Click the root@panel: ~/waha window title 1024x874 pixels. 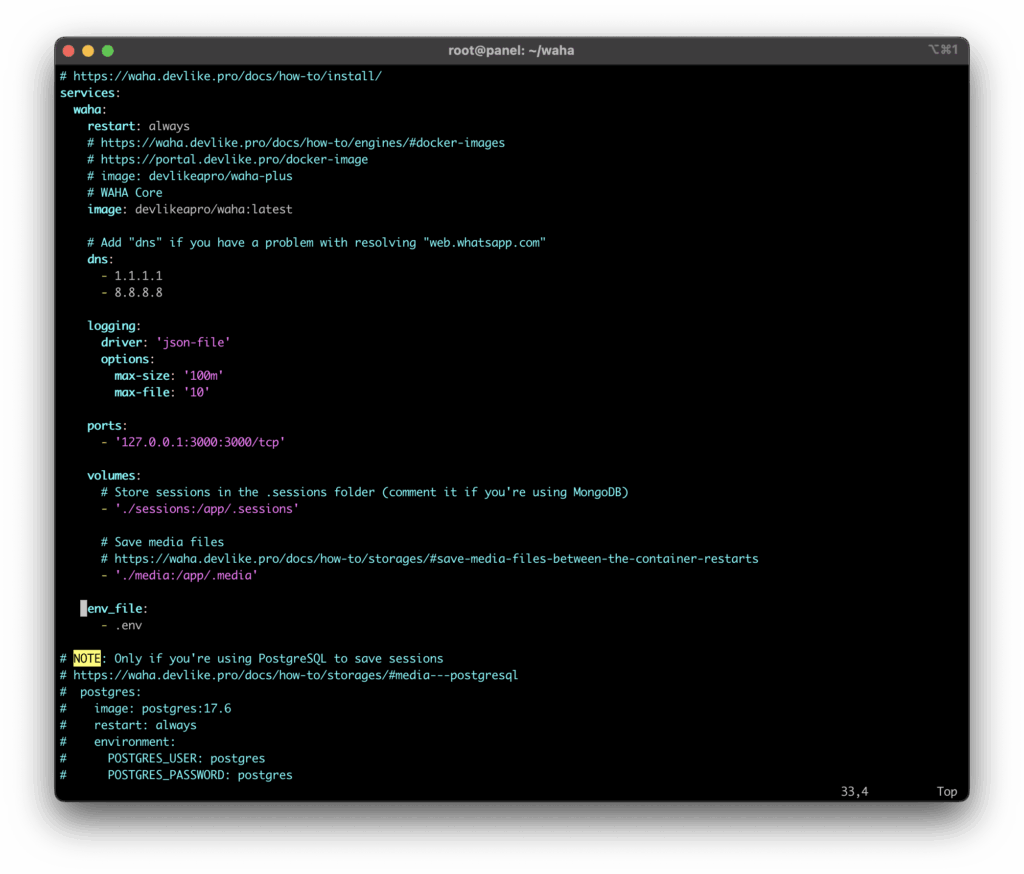point(511,50)
